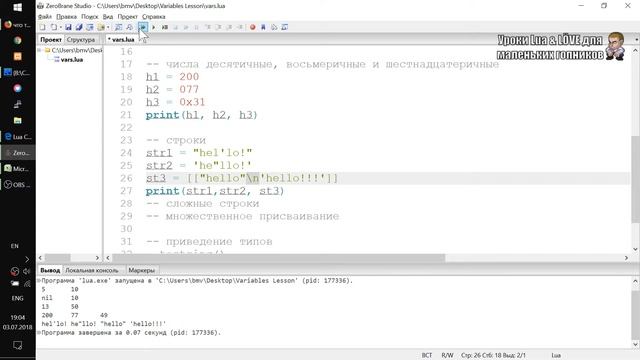Open the Find toolbar tool

pyautogui.click(x=118, y=27)
